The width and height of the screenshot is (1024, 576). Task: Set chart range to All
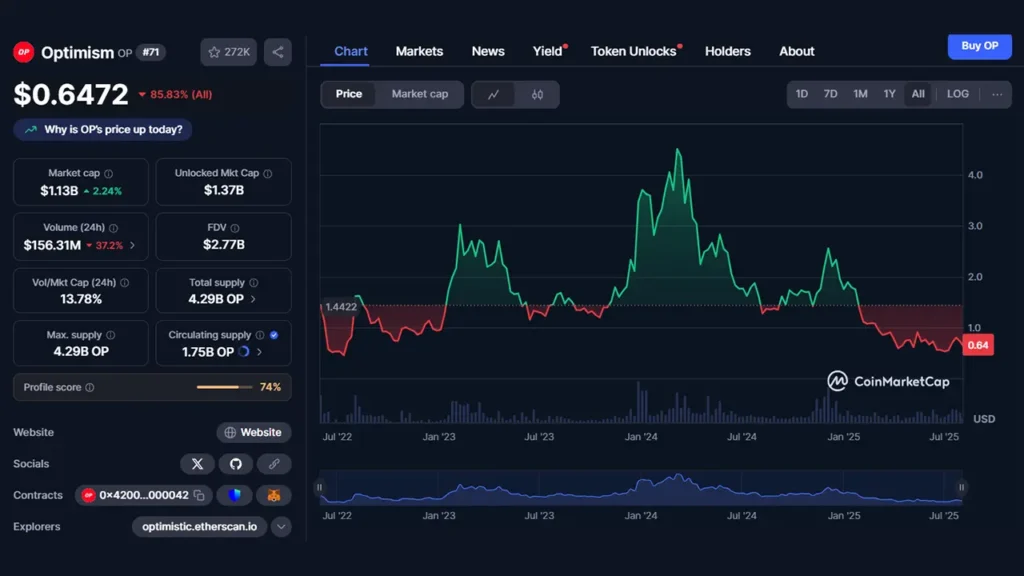tap(918, 94)
